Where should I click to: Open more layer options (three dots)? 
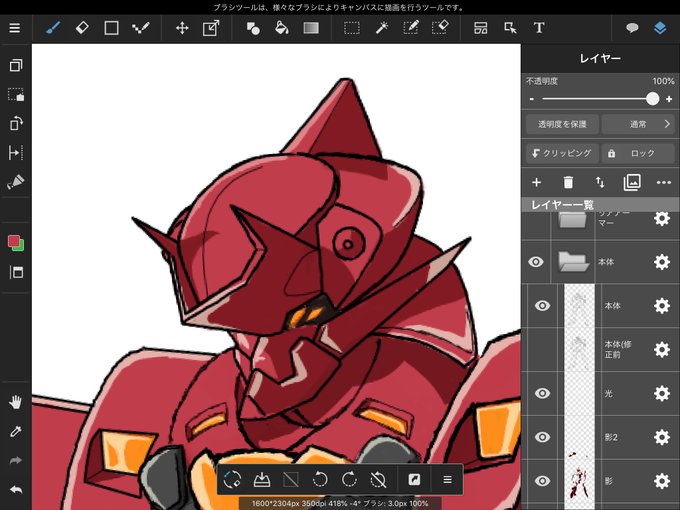click(664, 183)
